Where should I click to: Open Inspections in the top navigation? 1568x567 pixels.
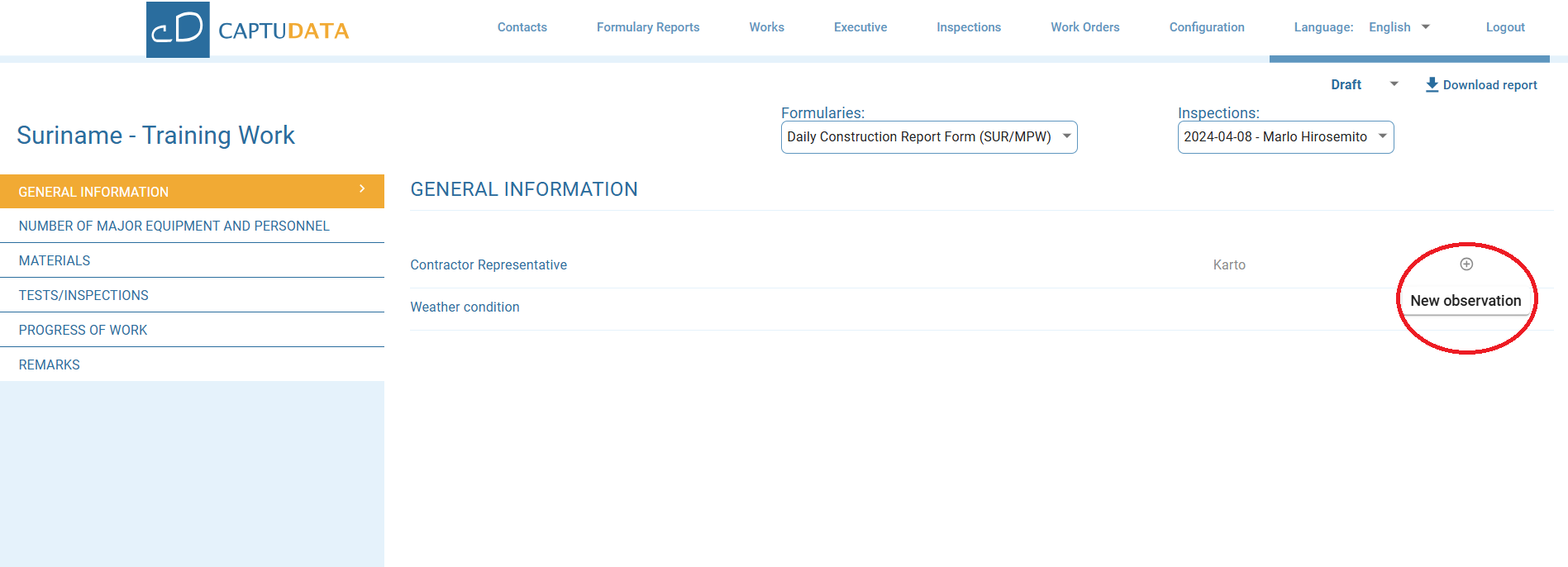[x=968, y=27]
